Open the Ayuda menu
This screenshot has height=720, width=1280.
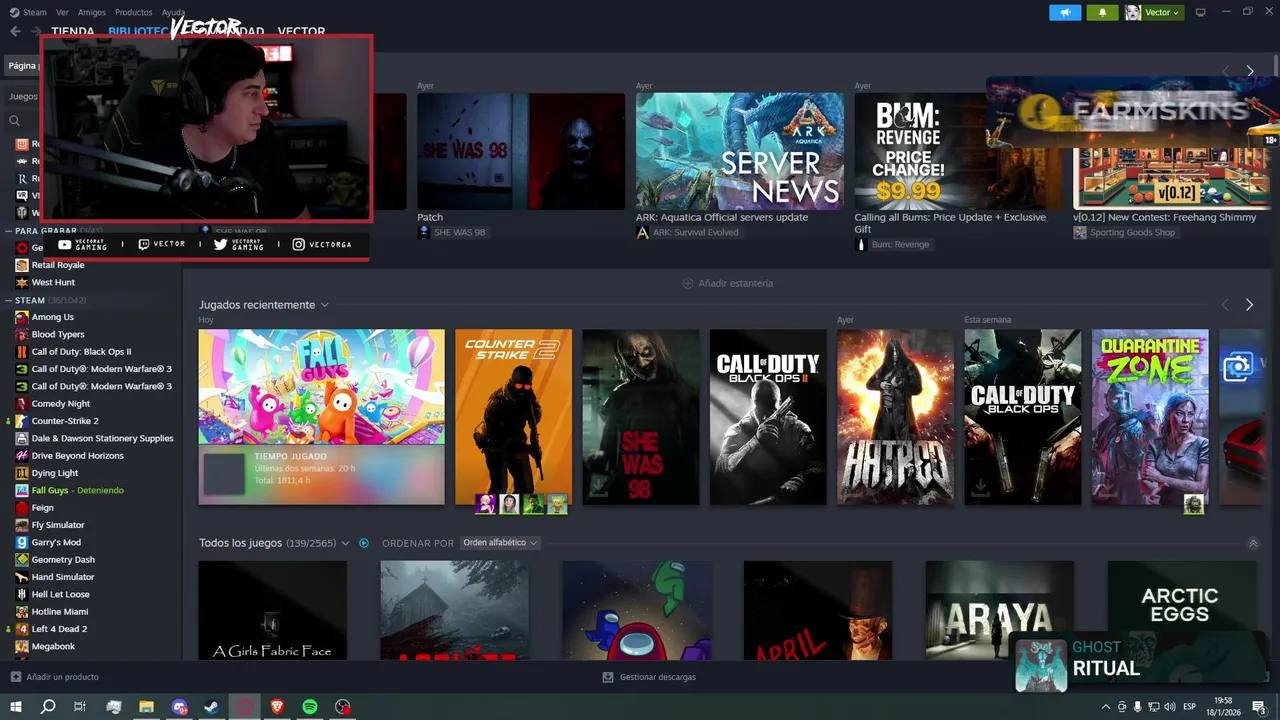[174, 12]
